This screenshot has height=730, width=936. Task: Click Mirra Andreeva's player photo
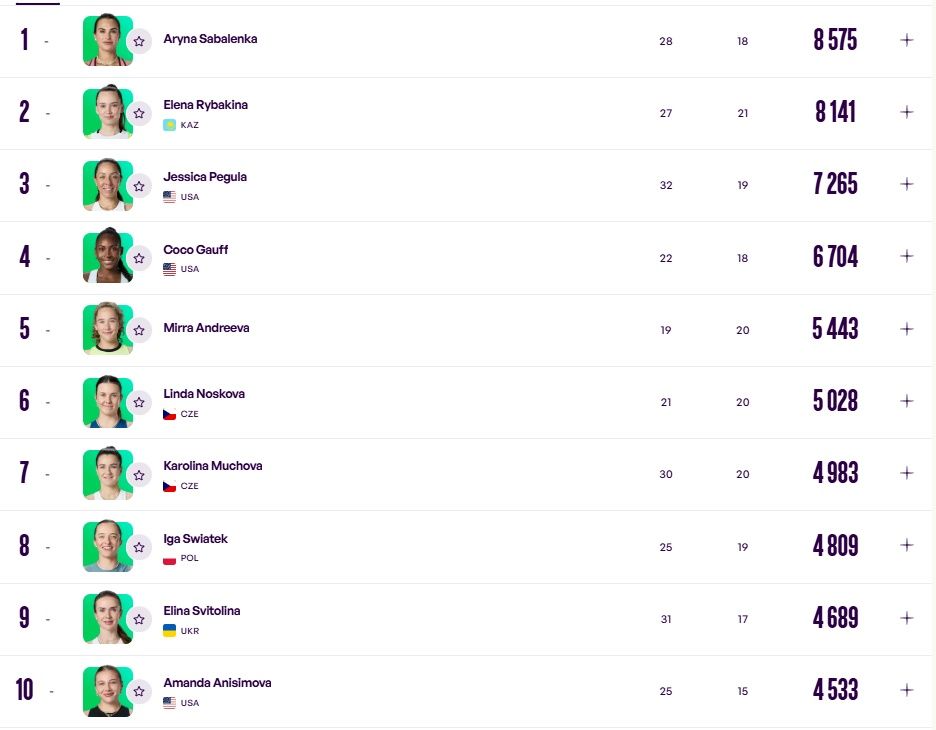[x=108, y=329]
